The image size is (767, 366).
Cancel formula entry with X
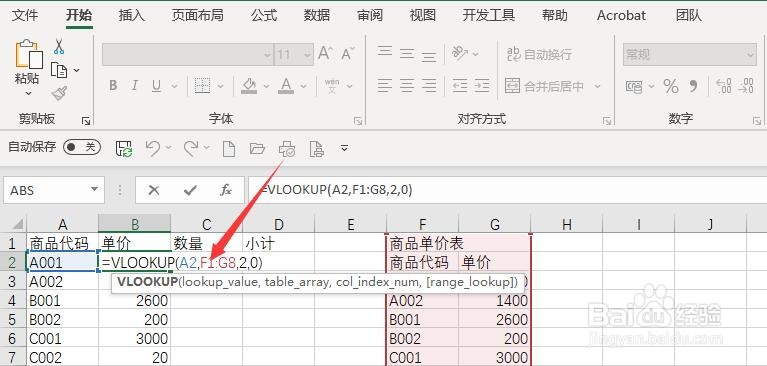[154, 190]
